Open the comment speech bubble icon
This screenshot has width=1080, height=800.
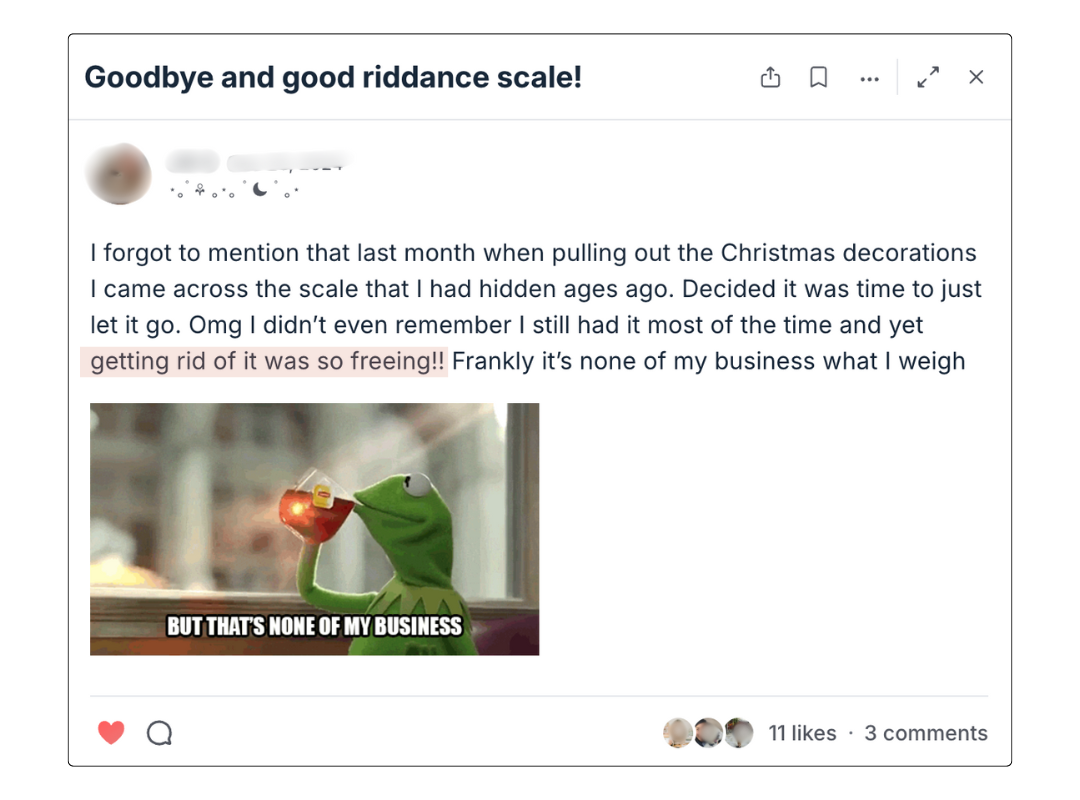158,732
